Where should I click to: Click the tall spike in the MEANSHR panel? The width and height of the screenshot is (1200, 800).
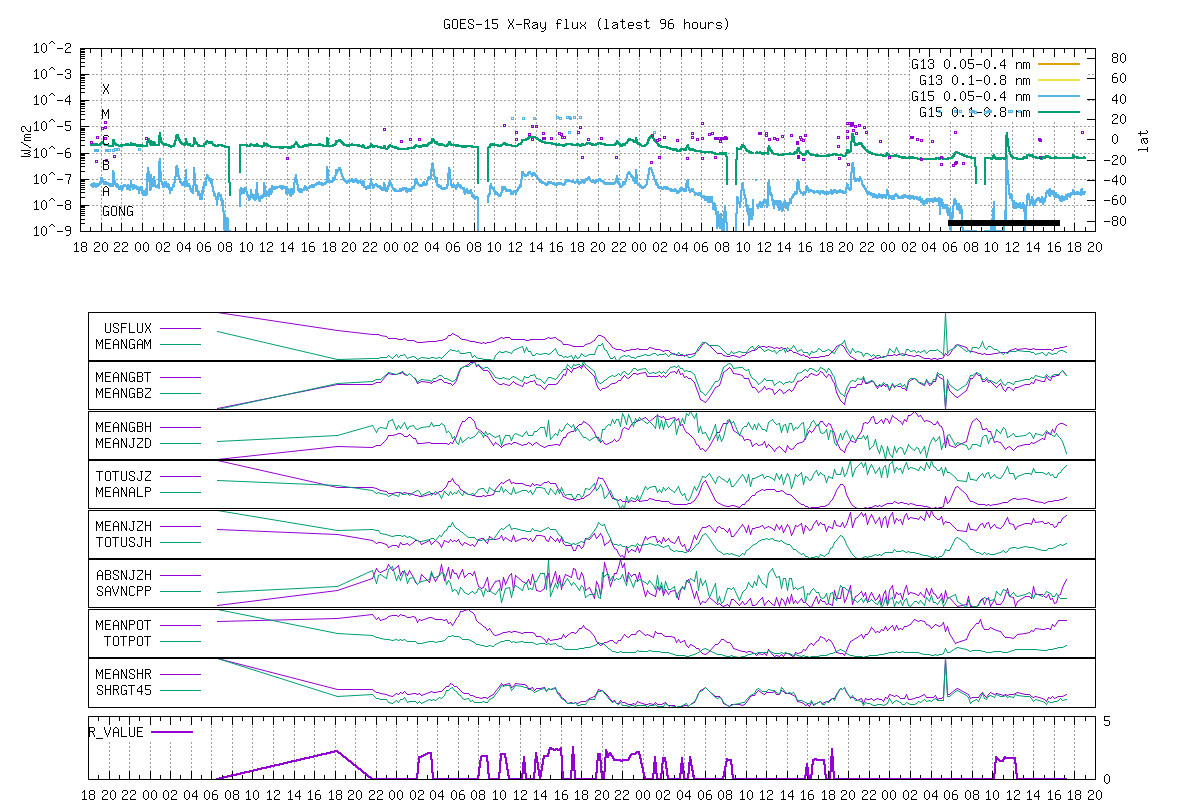(x=945, y=680)
